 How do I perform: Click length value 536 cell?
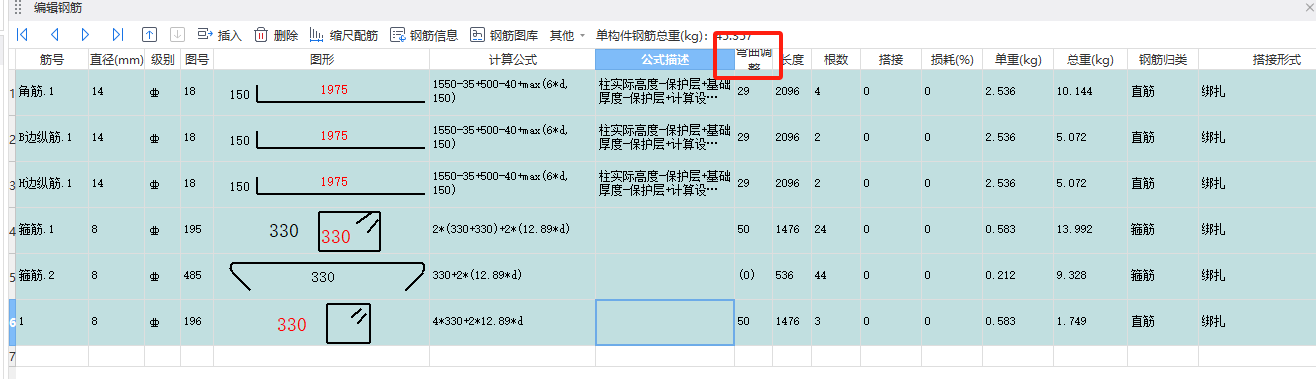pyautogui.click(x=791, y=276)
